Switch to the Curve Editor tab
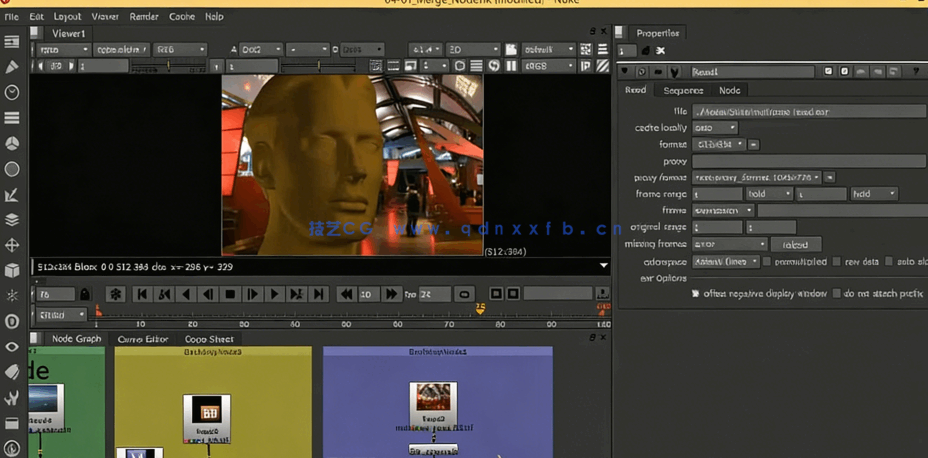 143,339
